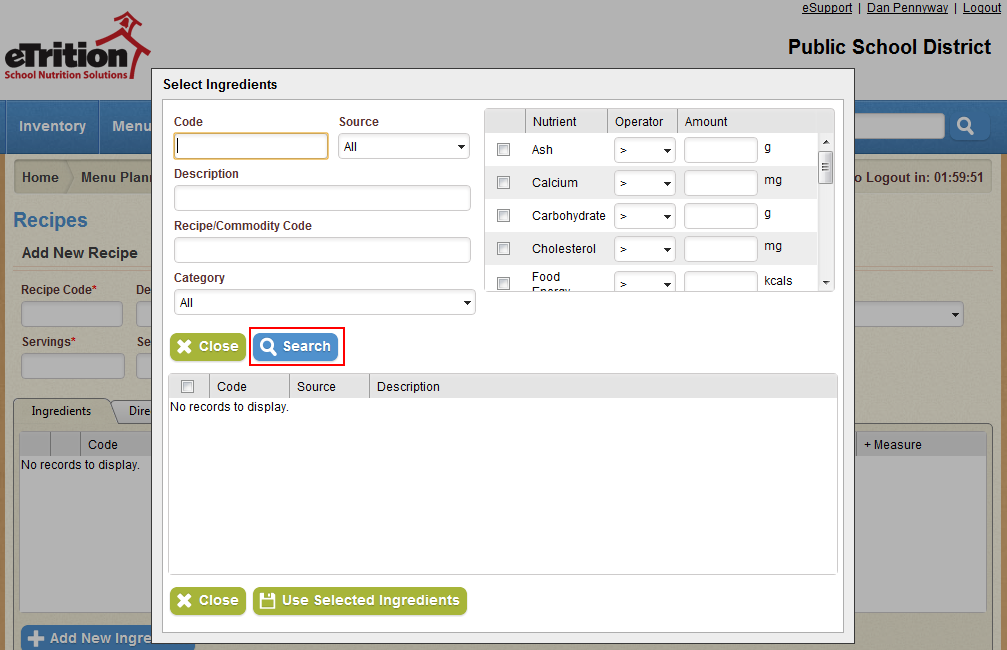Screen dimensions: 1007x650
Task: Expand the Category dropdown
Action: (324, 303)
